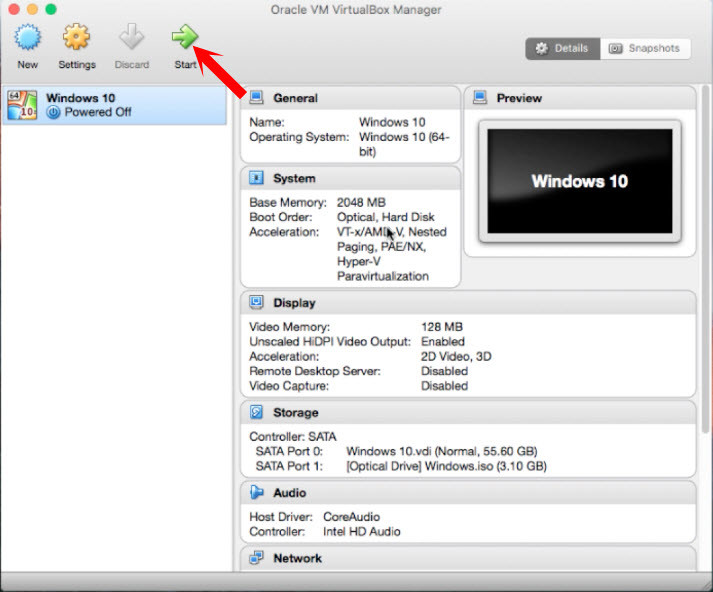The width and height of the screenshot is (713, 592).
Task: Open the Storage section header
Action: pyautogui.click(x=468, y=412)
